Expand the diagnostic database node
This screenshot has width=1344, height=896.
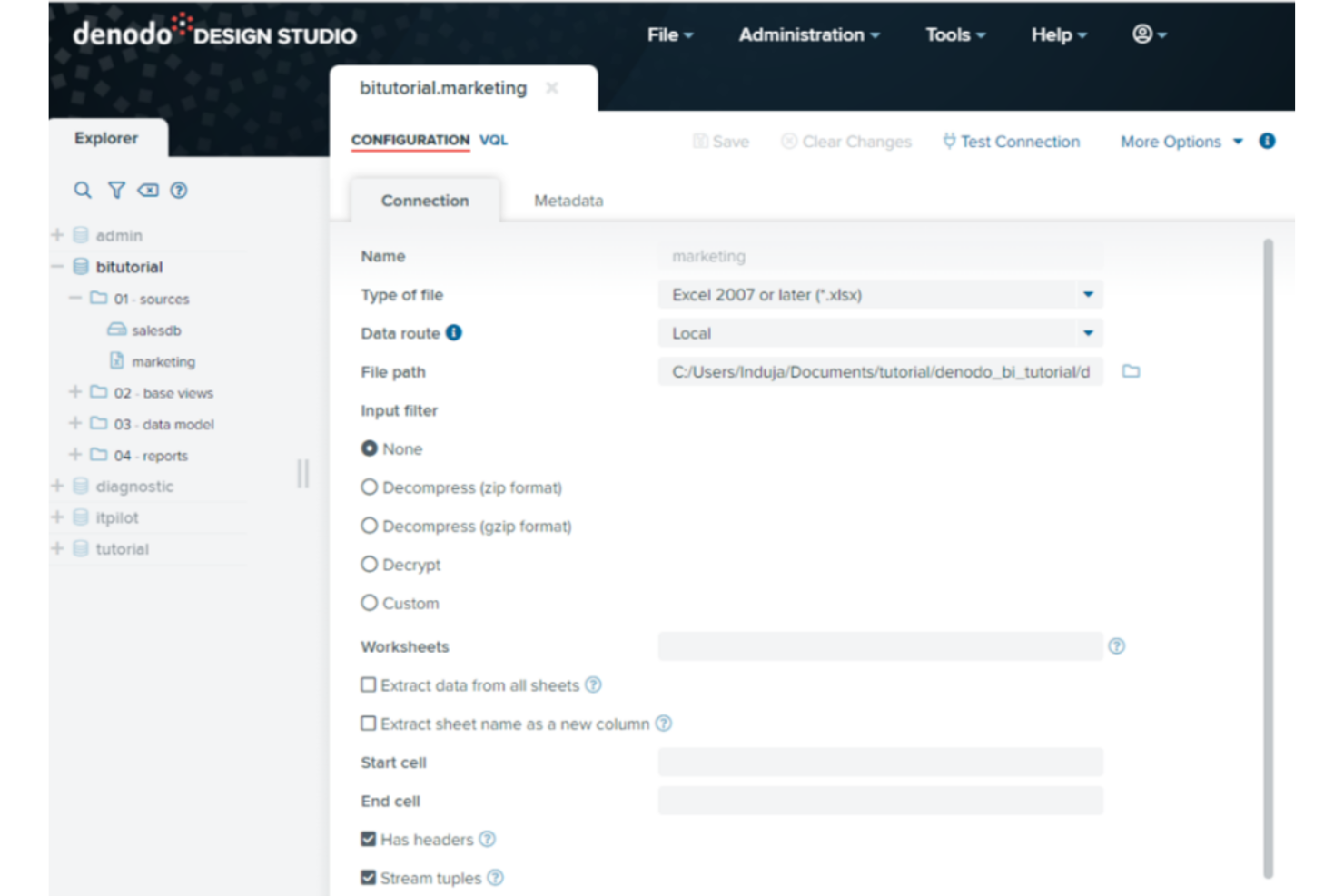coord(58,486)
